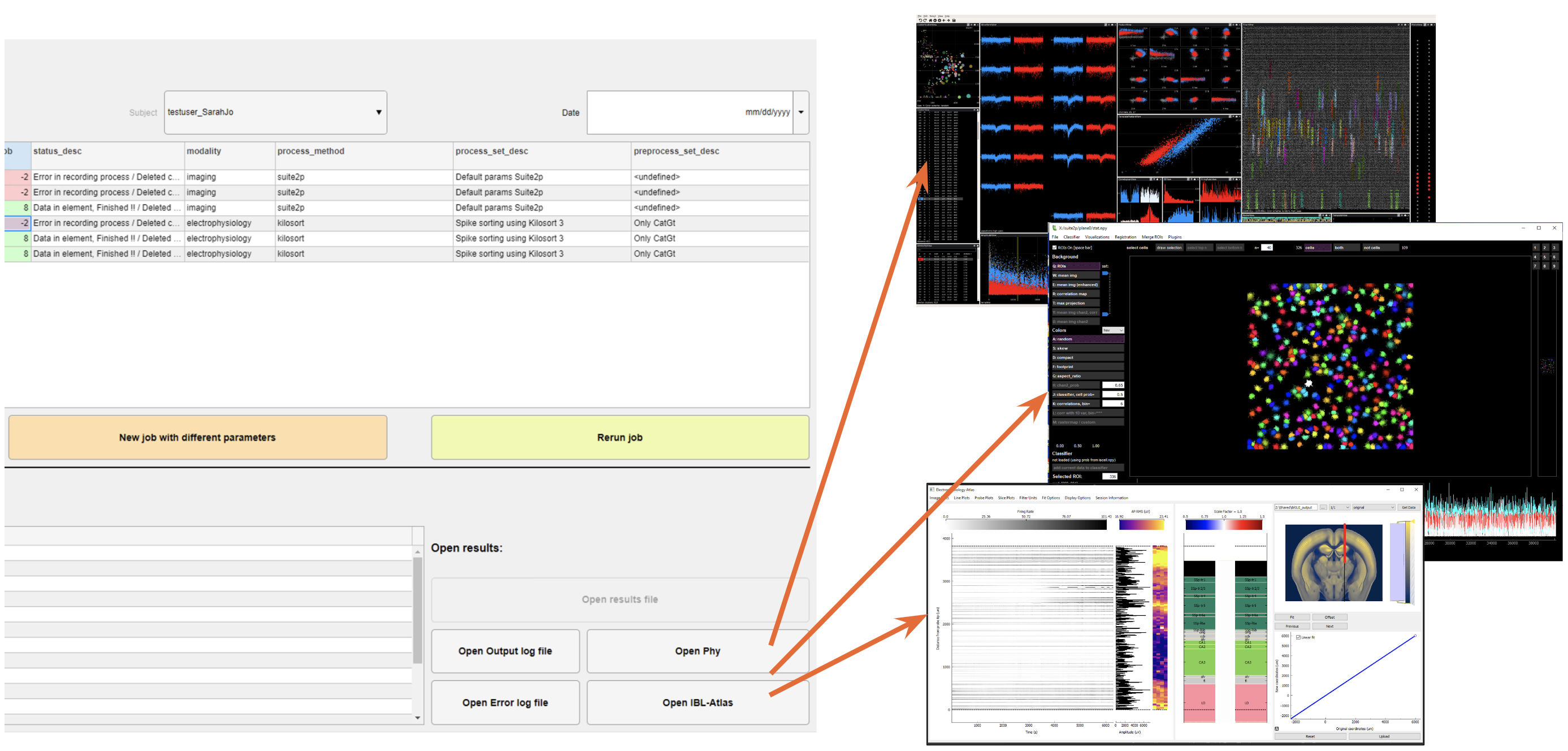Click the 'Open Output log file' button

[505, 651]
